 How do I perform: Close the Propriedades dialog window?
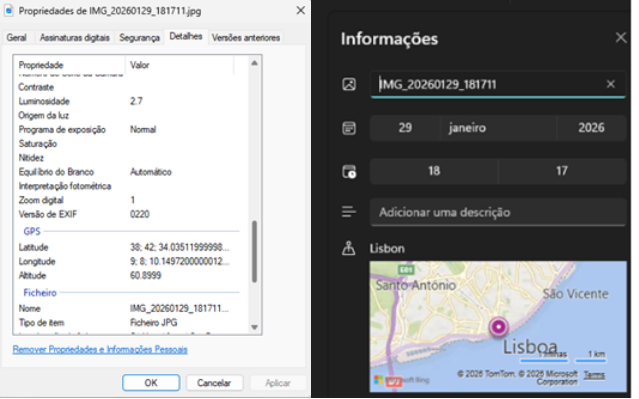coord(301,11)
